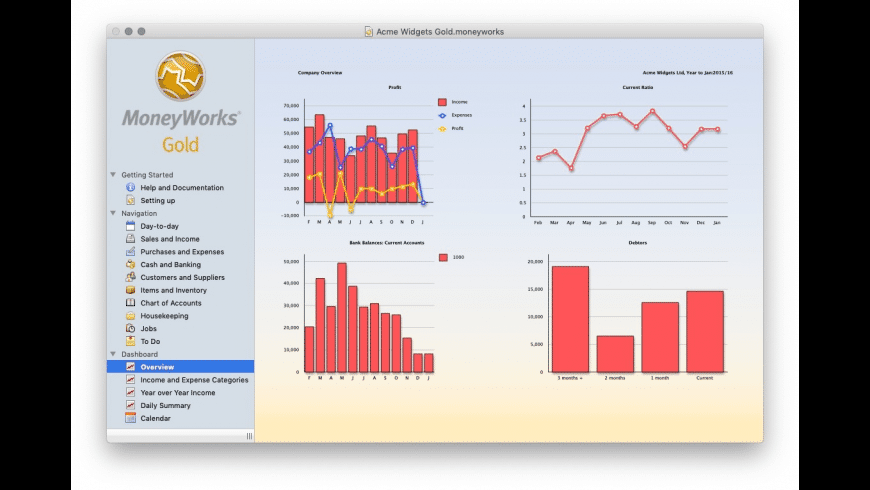Click the Year over Year Income icon
The image size is (870, 490).
(x=130, y=392)
